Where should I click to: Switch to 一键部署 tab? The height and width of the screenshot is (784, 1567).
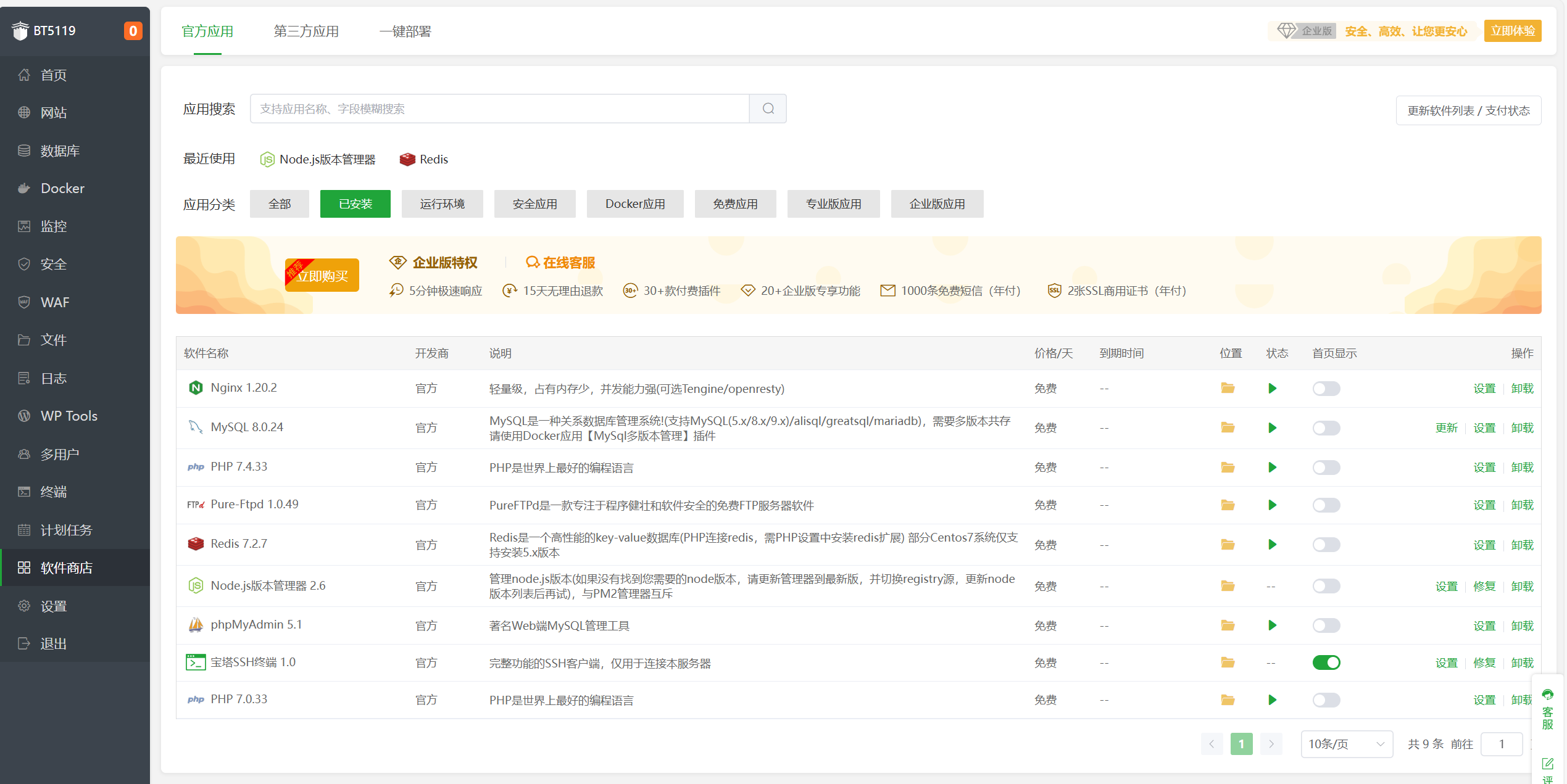point(405,31)
